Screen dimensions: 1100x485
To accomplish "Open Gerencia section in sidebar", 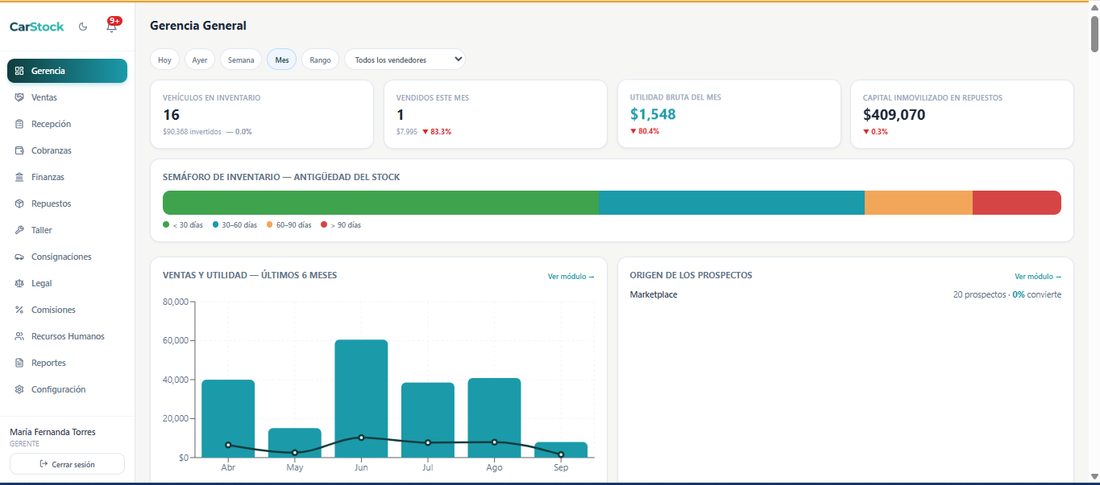I will click(67, 71).
